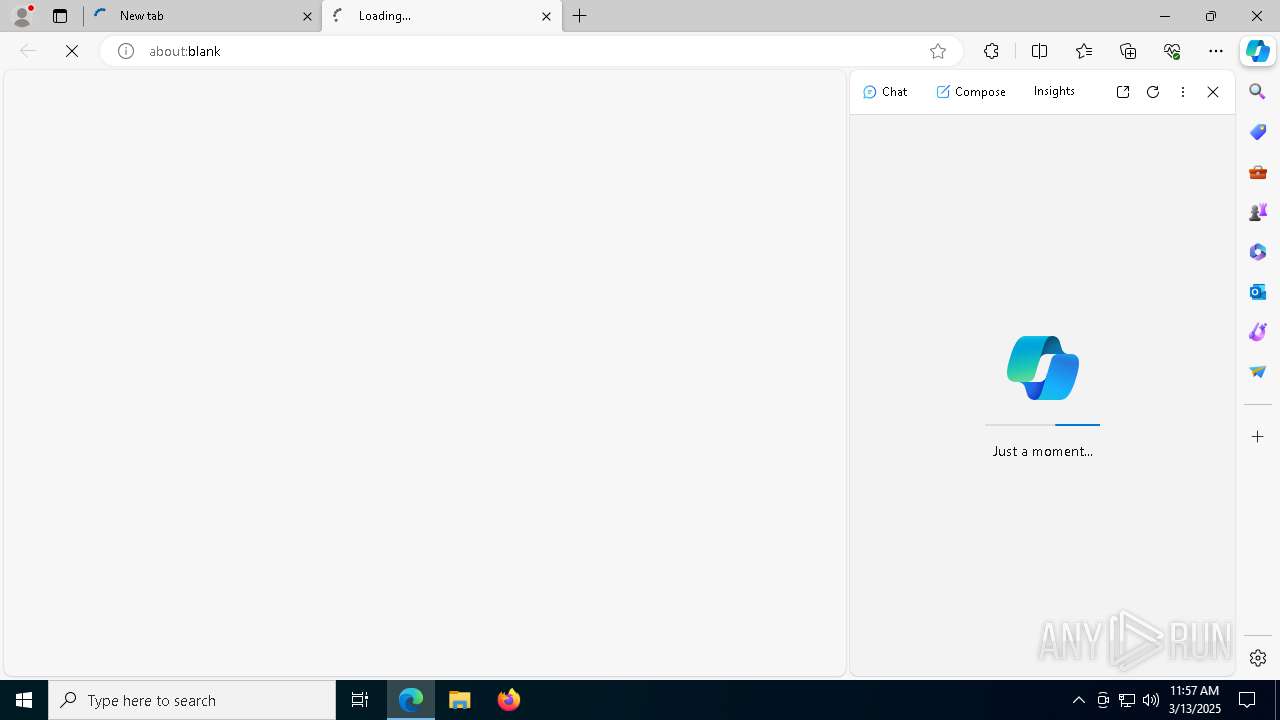Launch Firefox from taskbar
The image size is (1280, 720).
pyautogui.click(x=509, y=700)
